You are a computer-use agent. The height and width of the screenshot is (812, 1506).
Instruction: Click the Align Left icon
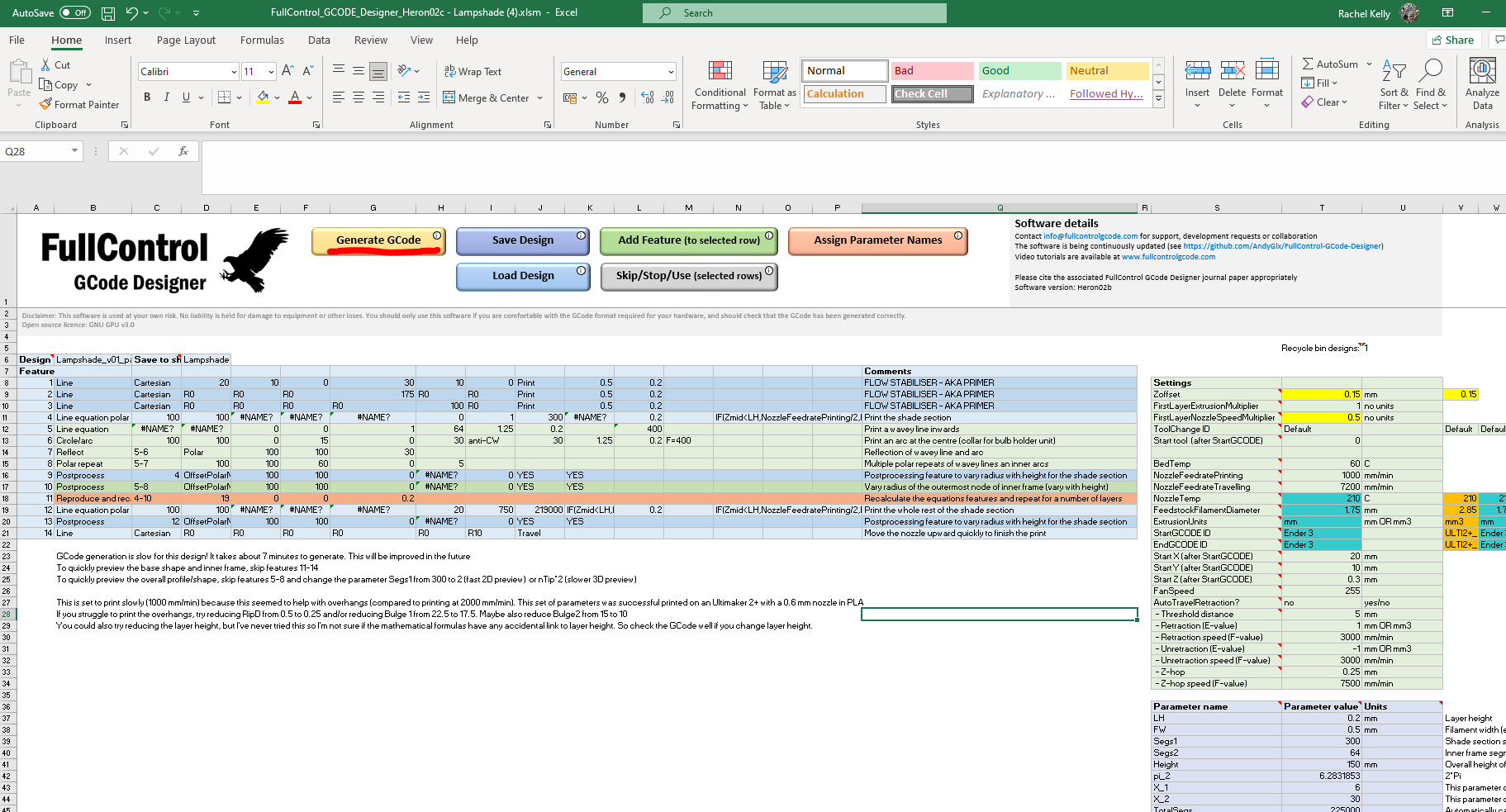(x=339, y=97)
